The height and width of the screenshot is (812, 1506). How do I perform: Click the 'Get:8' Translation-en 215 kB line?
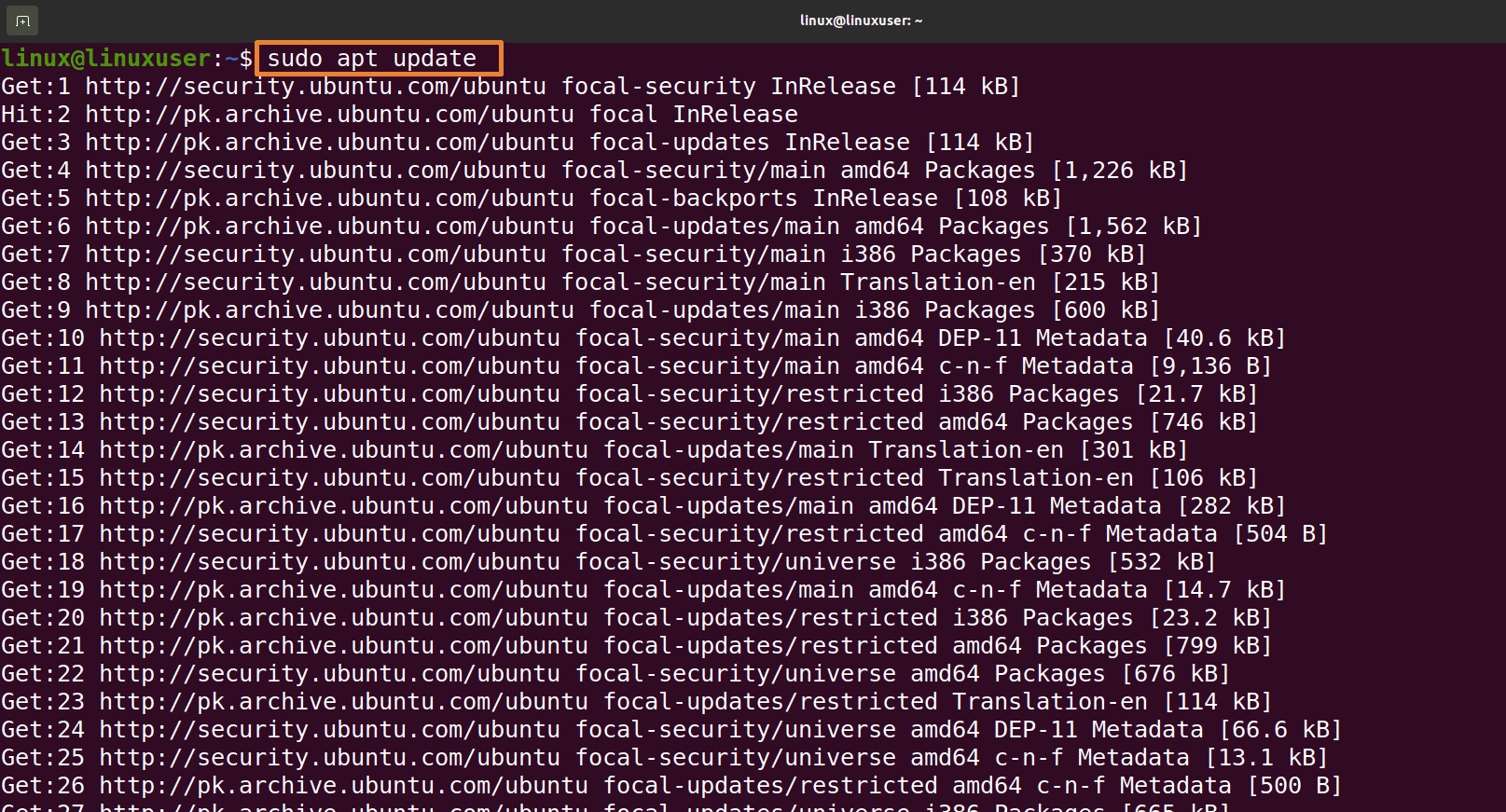[x=581, y=282]
